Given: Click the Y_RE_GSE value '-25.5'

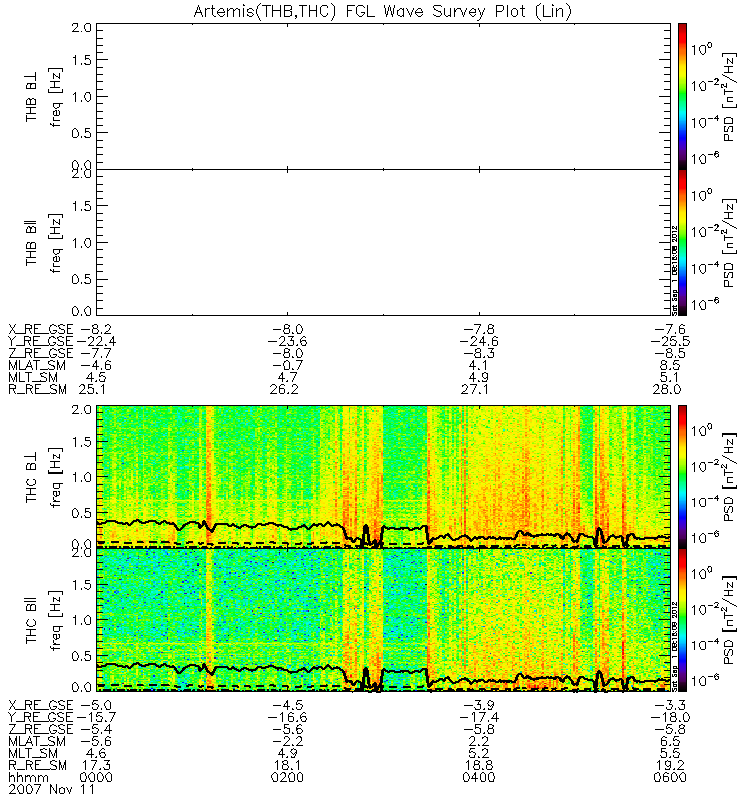Looking at the screenshot, I should point(670,341).
